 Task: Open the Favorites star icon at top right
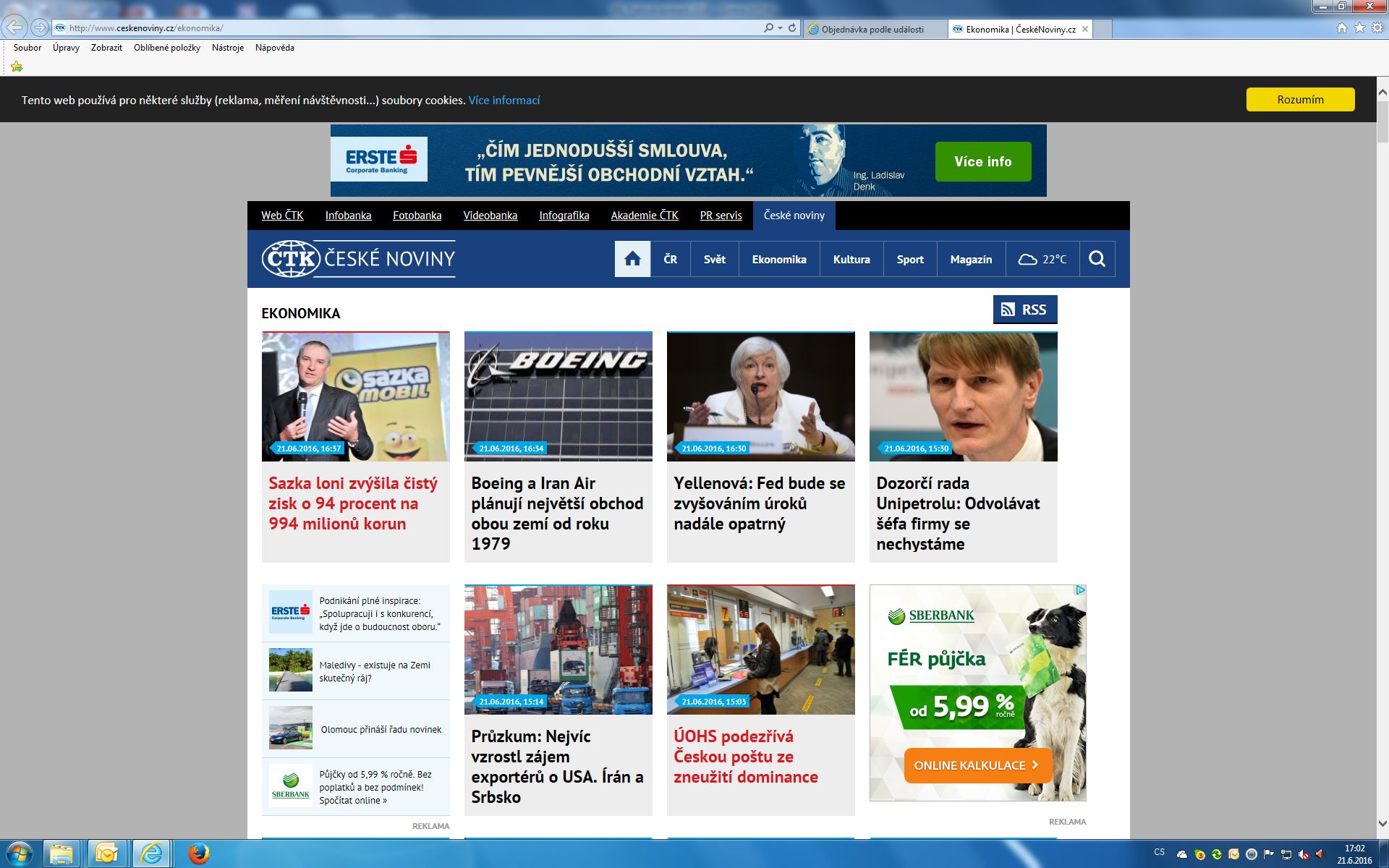(1359, 28)
